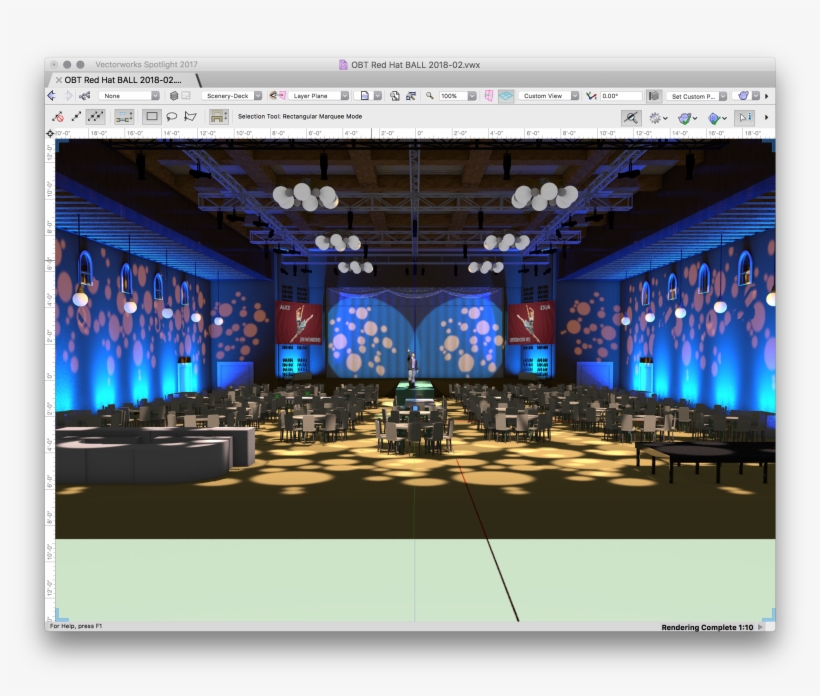820x696 pixels.
Task: Click the Selection Tool pointer icon with info badge
Action: [745, 118]
